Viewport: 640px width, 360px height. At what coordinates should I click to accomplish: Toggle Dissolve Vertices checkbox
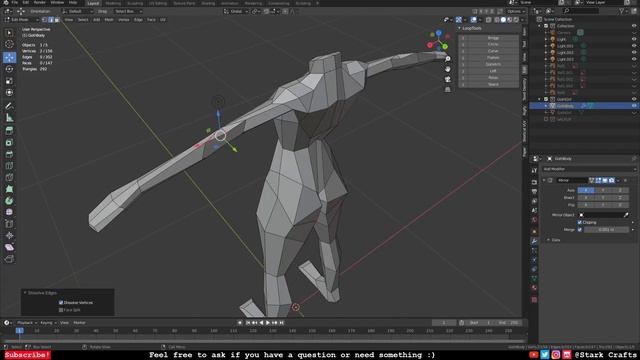pyautogui.click(x=61, y=302)
